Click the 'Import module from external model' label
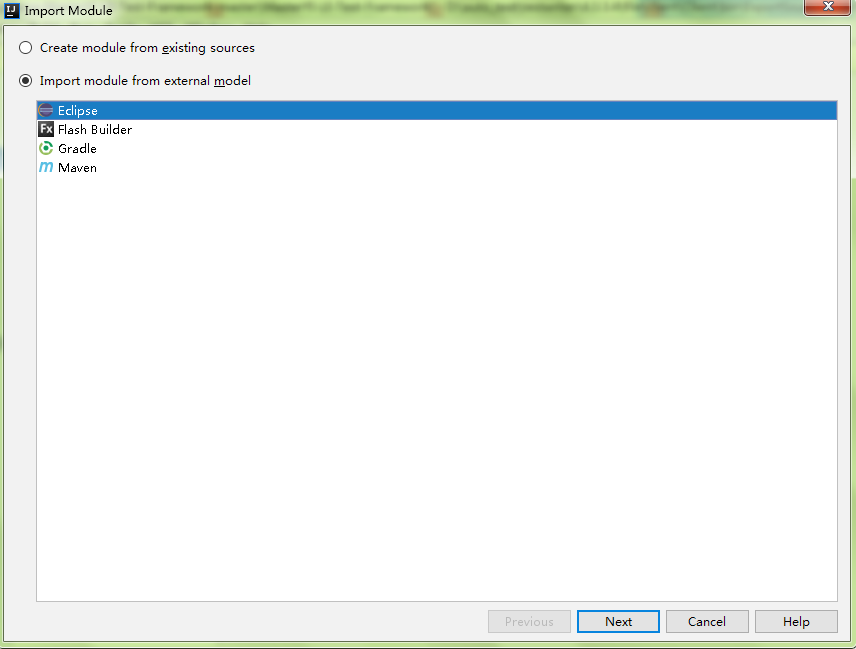The height and width of the screenshot is (649, 856). tap(145, 81)
